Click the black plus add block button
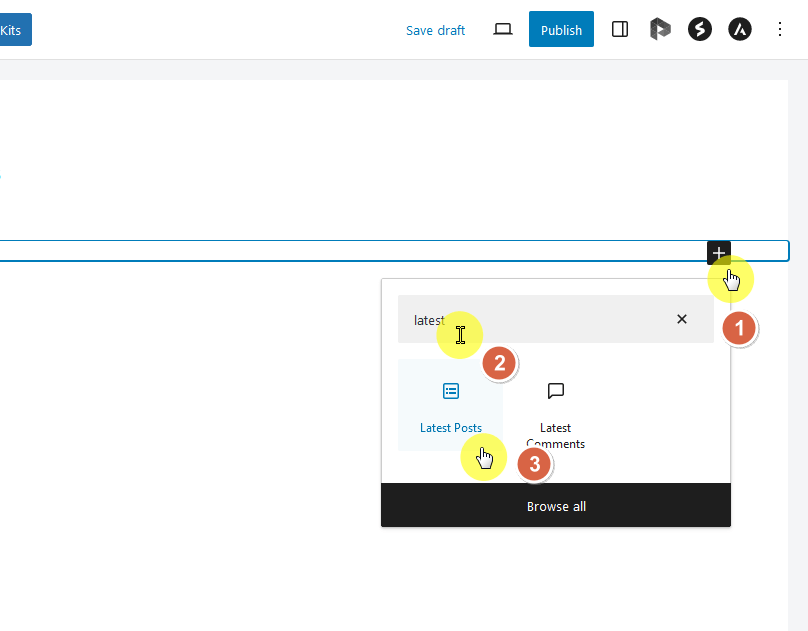Viewport: 808px width, 631px height. [x=718, y=253]
